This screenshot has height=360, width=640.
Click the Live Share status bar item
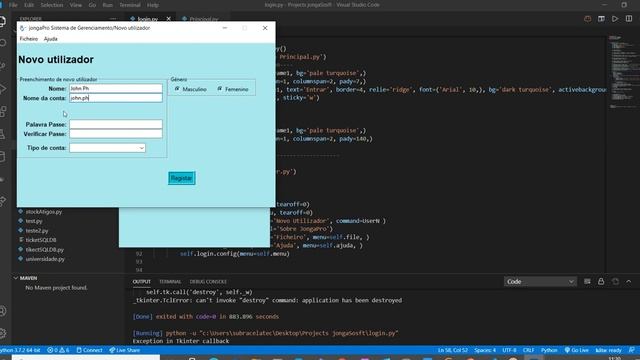[124, 350]
